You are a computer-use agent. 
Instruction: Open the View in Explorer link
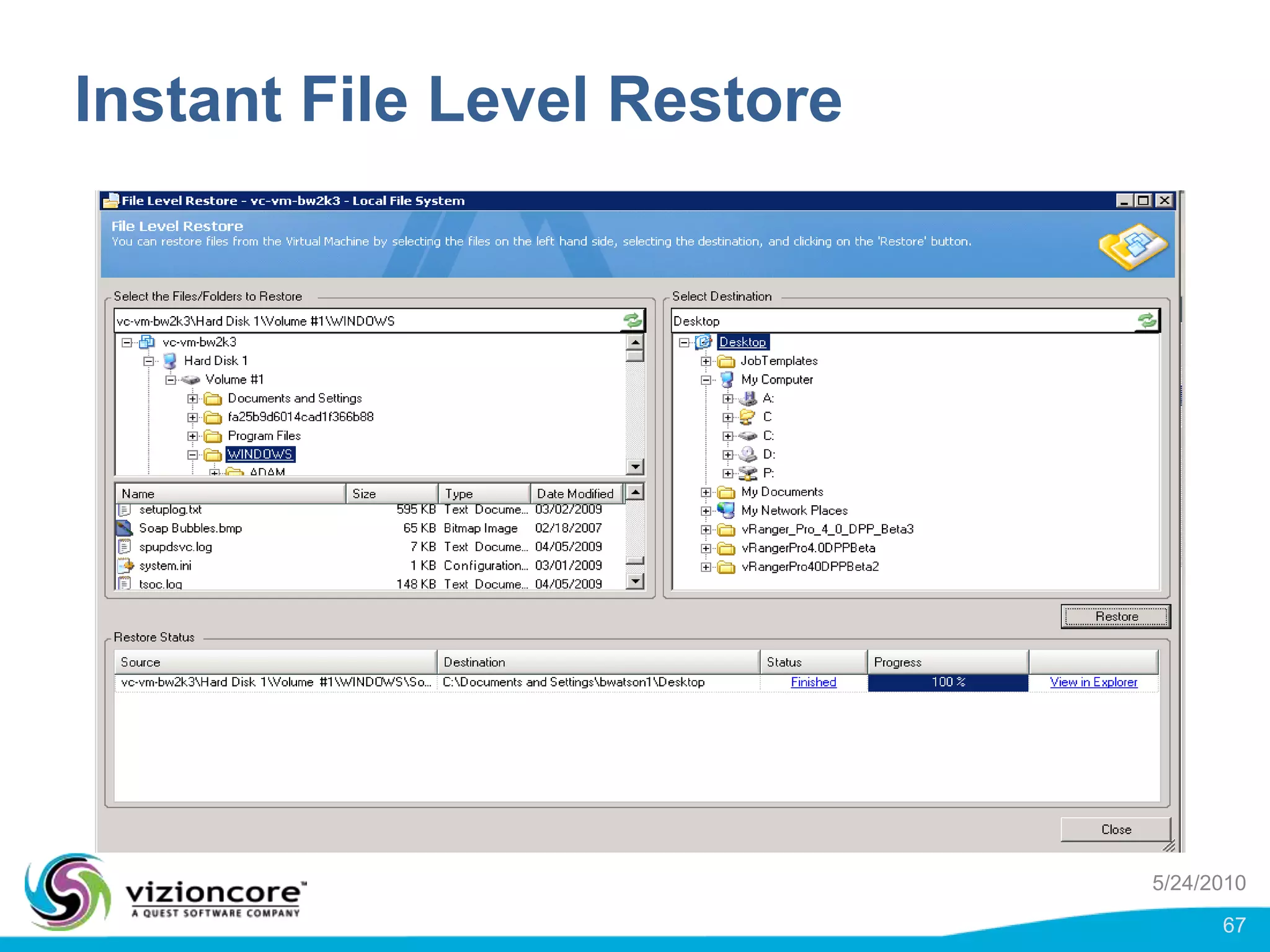(x=1093, y=682)
